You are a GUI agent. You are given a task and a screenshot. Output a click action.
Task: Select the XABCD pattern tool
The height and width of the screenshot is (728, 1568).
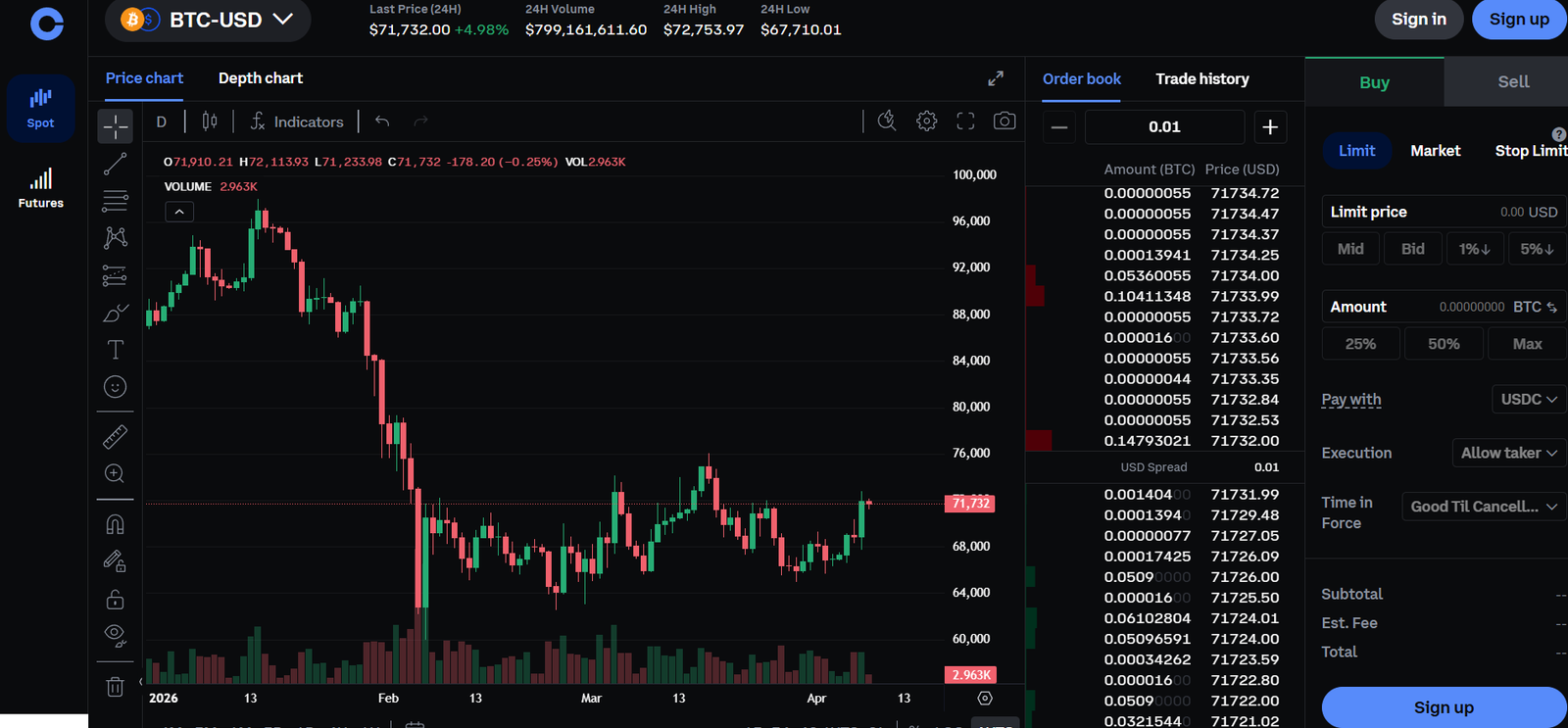(116, 238)
